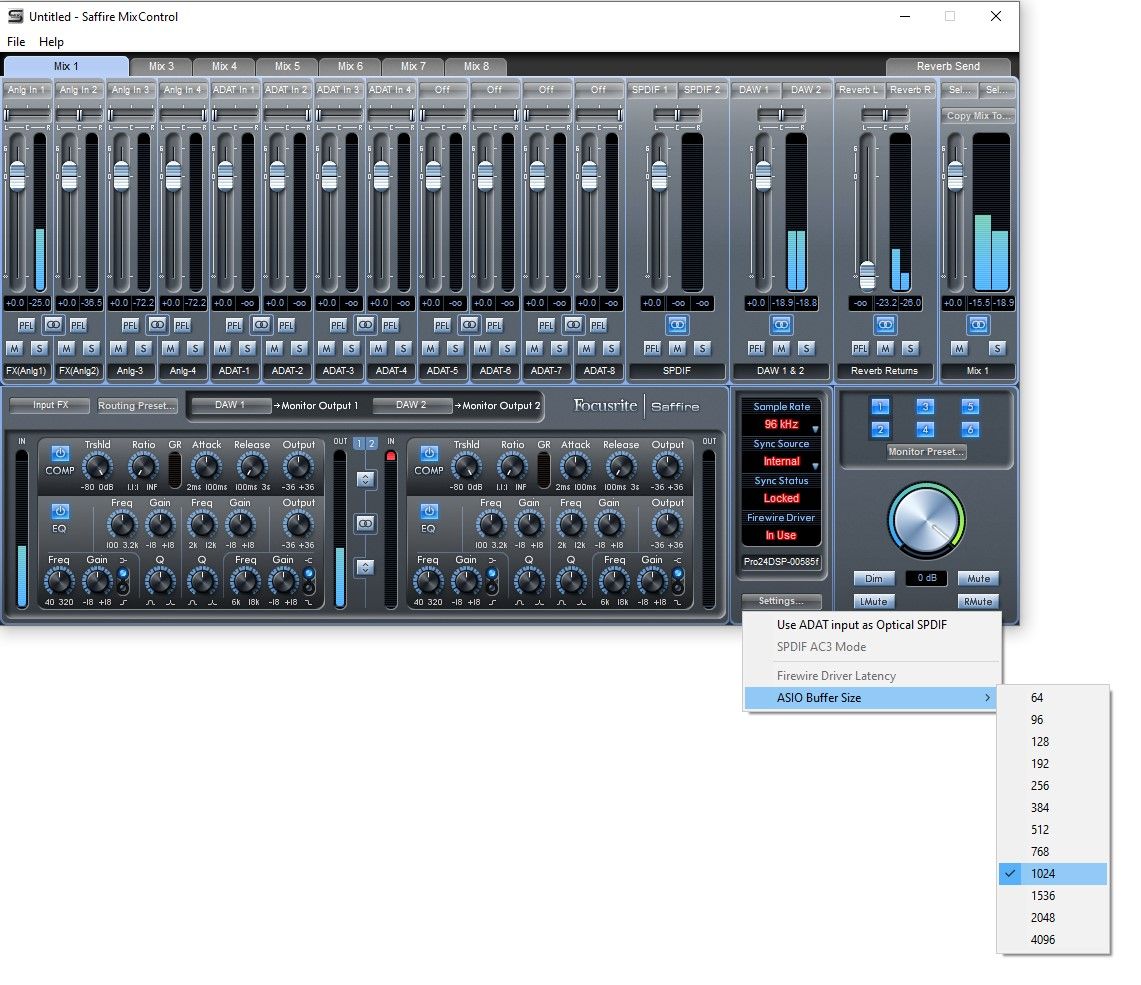
Task: Toggle the right channel EQ power button
Action: tap(429, 511)
